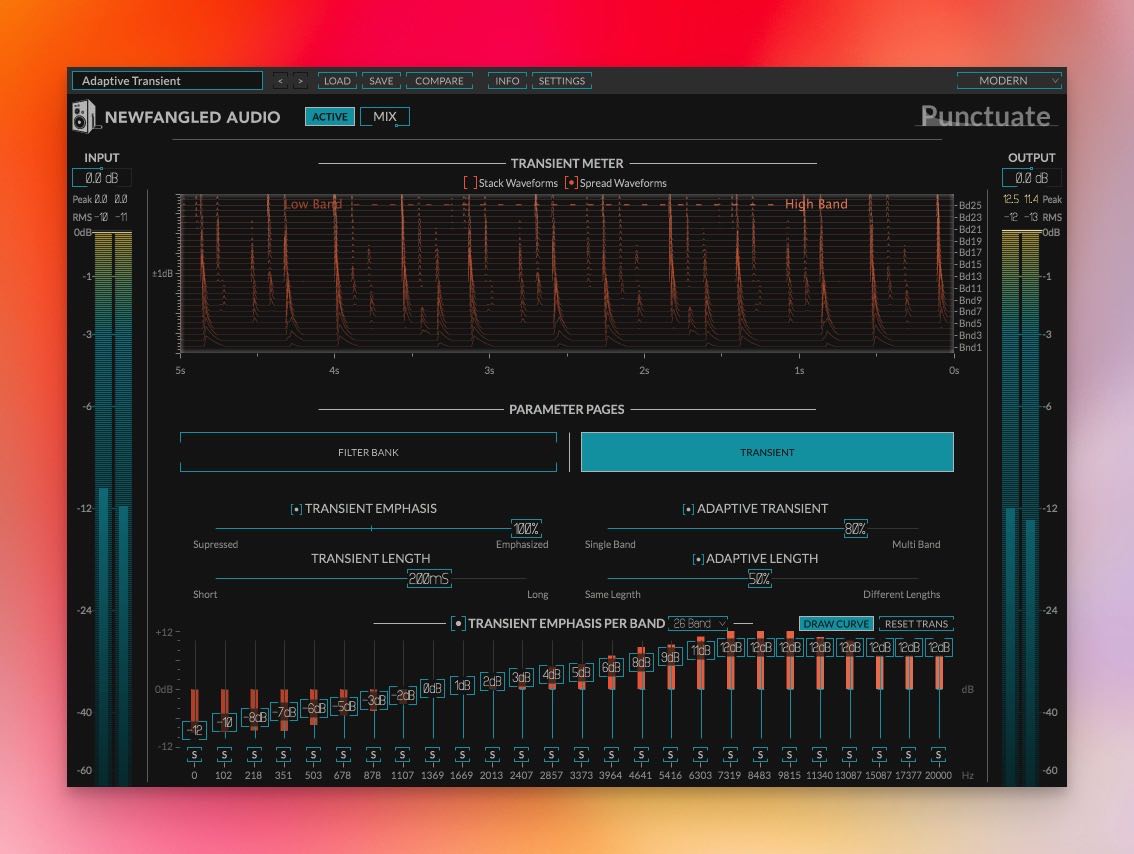Select Spread Waveforms display option
This screenshot has width=1134, height=854.
click(571, 183)
